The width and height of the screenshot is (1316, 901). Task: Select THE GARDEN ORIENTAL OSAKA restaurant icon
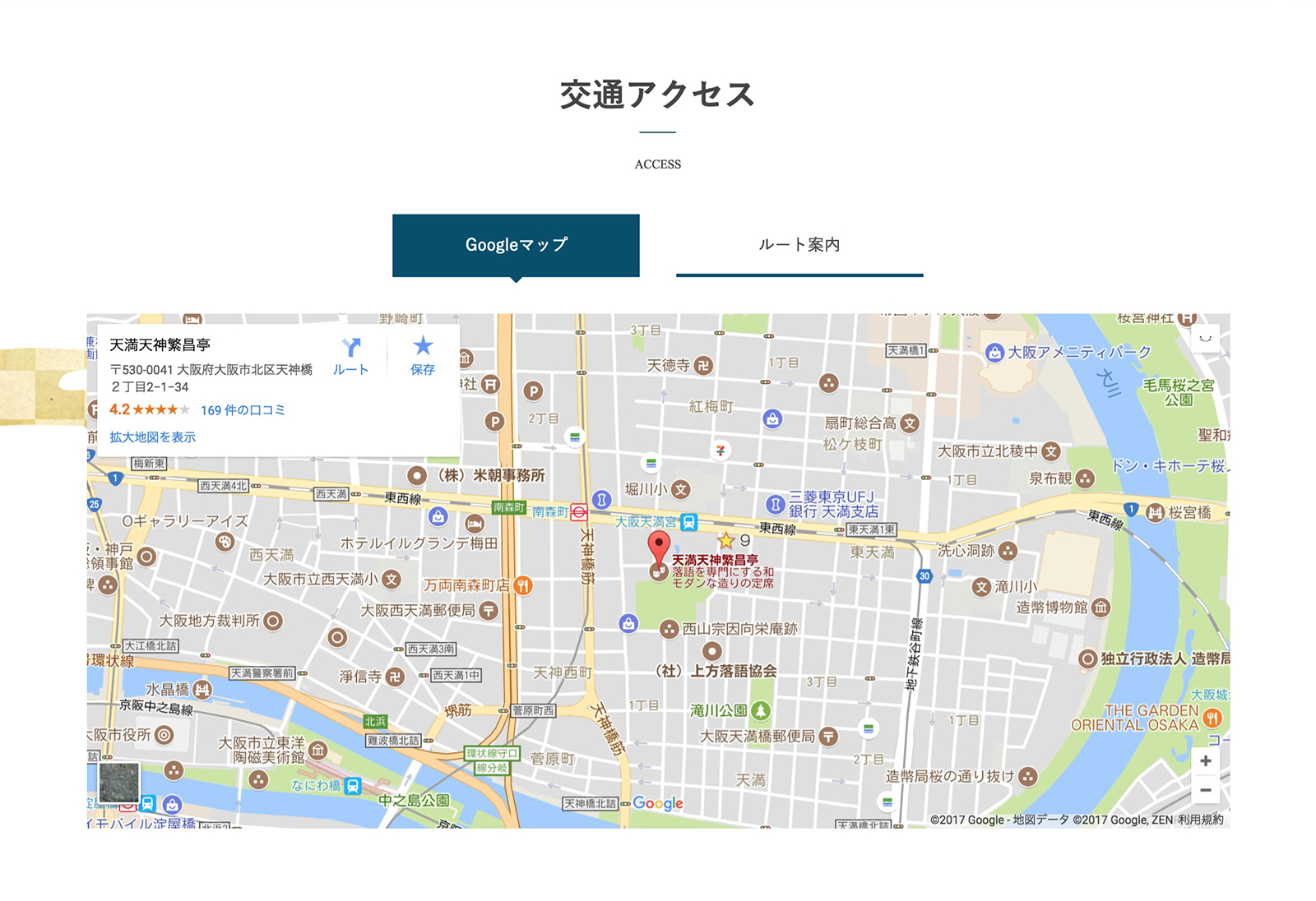tap(1212, 718)
